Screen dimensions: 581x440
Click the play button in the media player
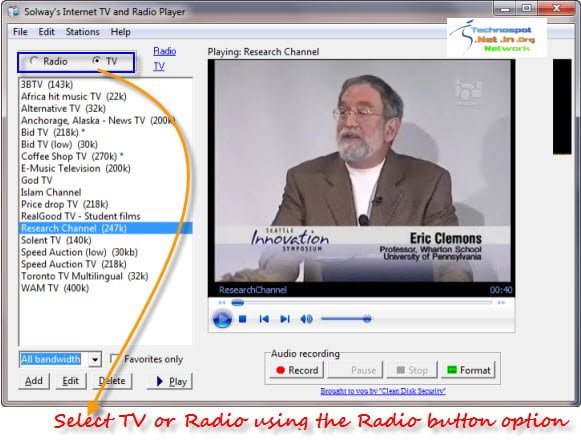tap(222, 319)
